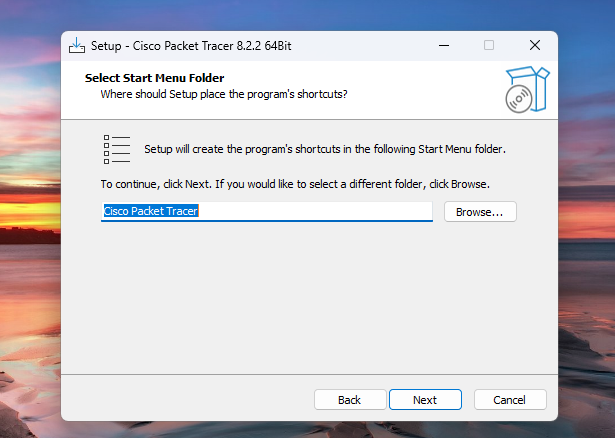This screenshot has width=615, height=438.
Task: Click inside the Start Menu folder name field
Action: coord(320,212)
